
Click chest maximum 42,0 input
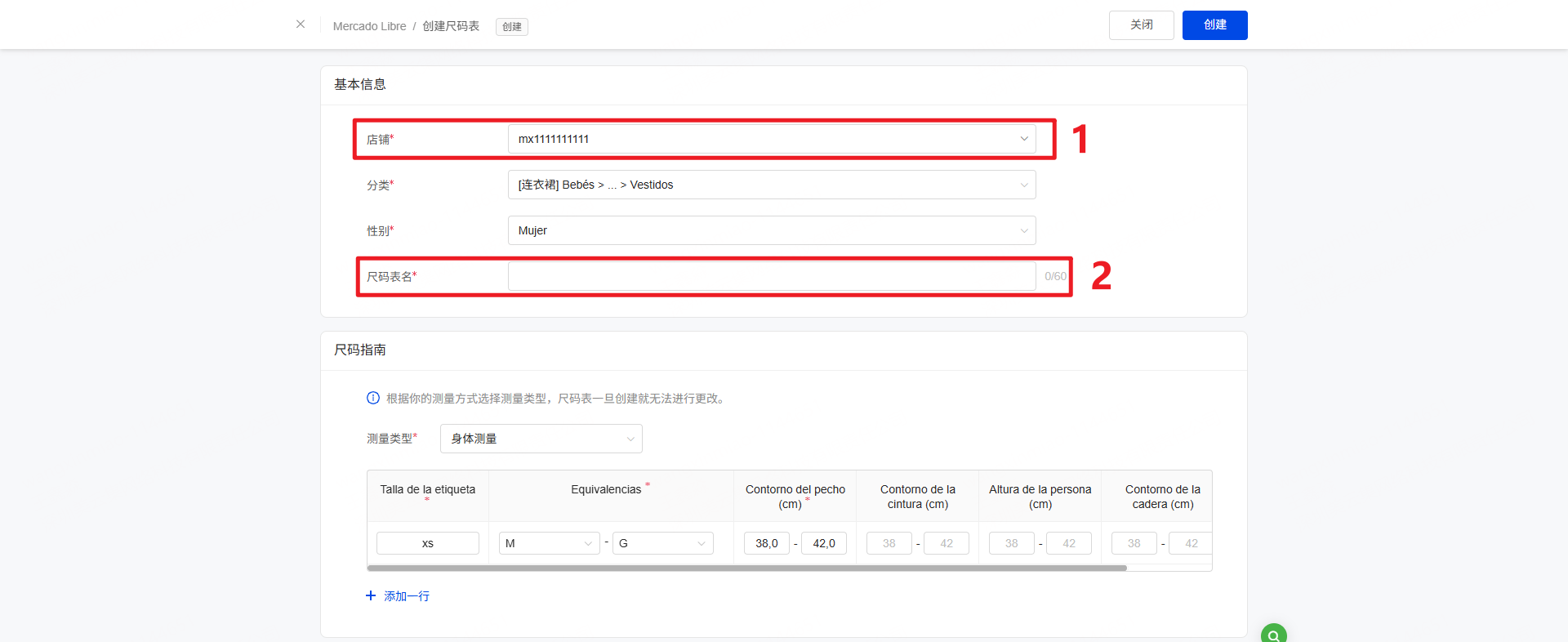click(823, 543)
